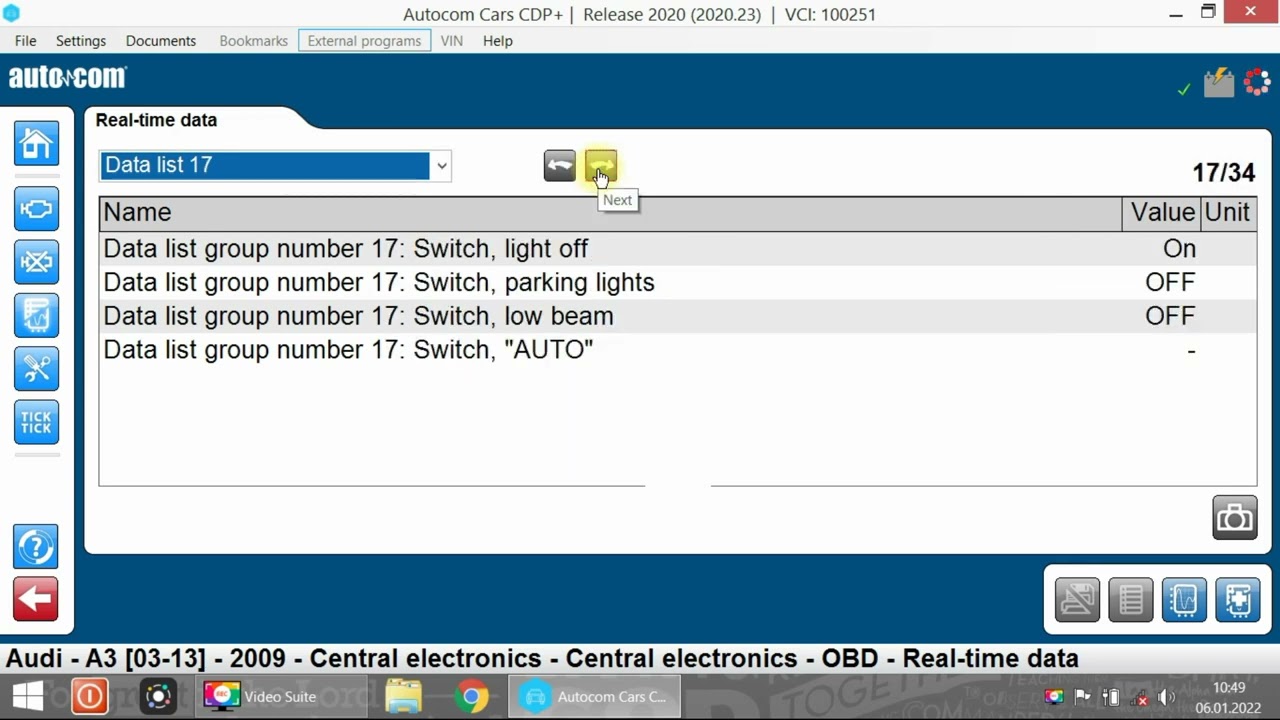
Task: Click the Audi A3 vehicle status bar text
Action: 542,659
